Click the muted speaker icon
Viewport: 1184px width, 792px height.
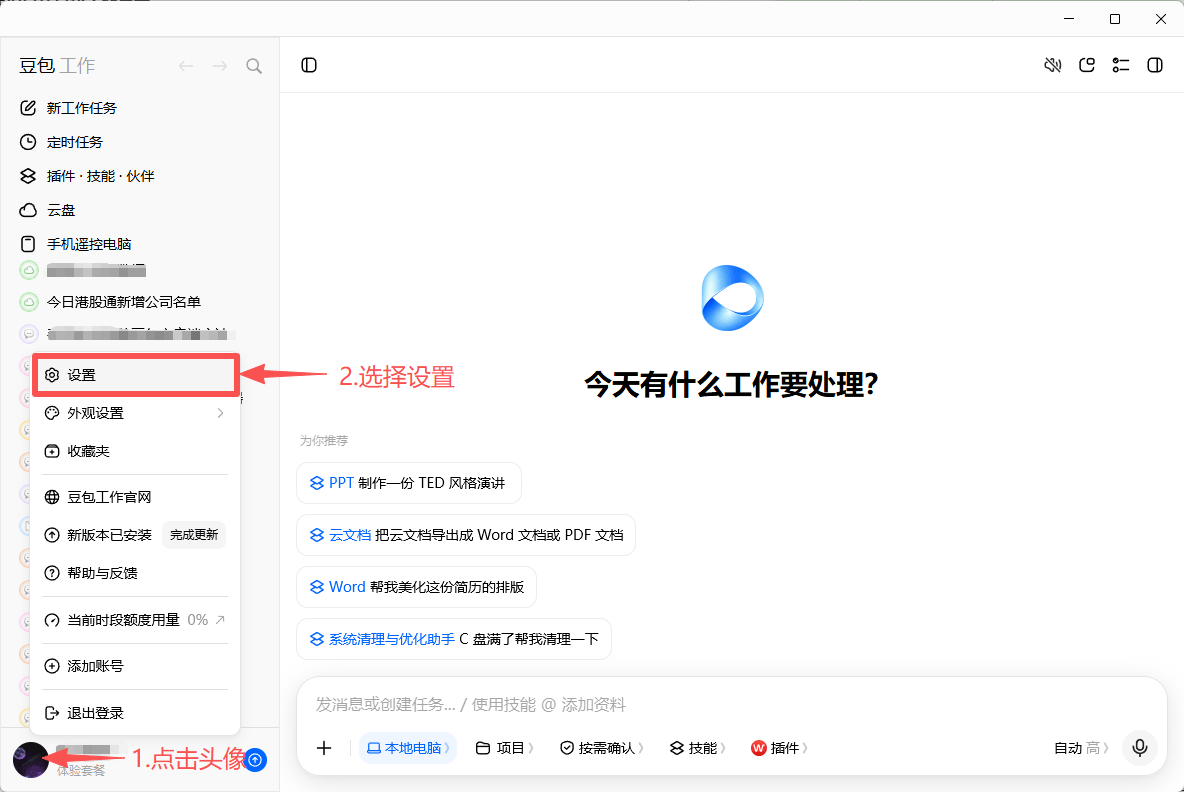1053,65
